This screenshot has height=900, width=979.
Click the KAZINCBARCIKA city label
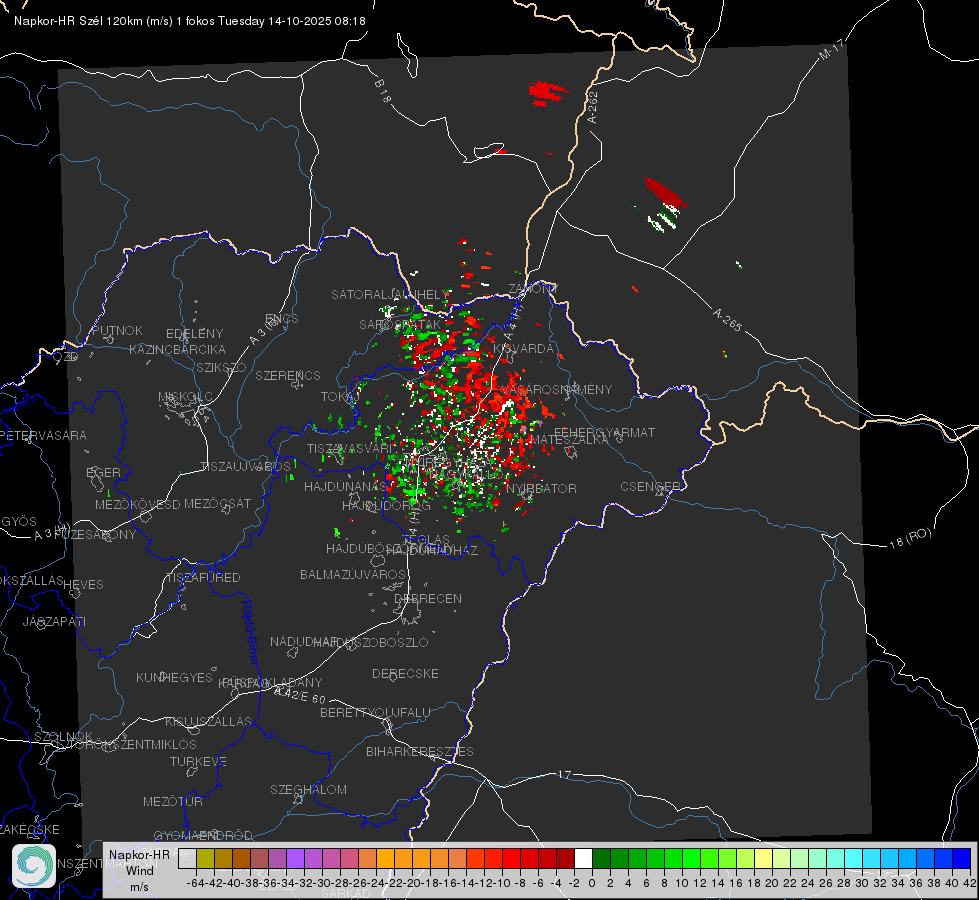(x=177, y=349)
